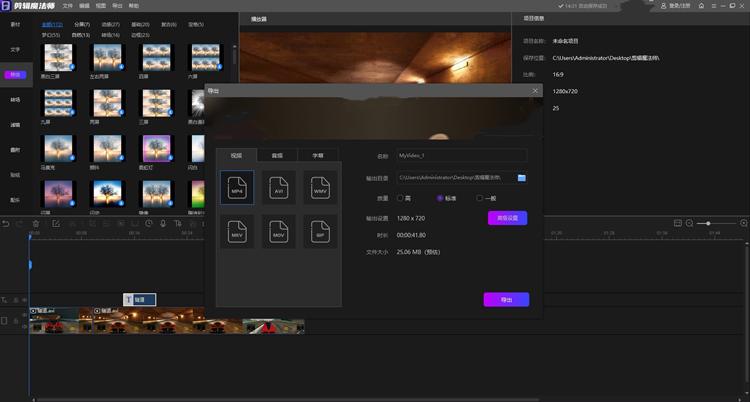The width and height of the screenshot is (750, 402).
Task: Choose the GIF output format icon
Action: 320,231
